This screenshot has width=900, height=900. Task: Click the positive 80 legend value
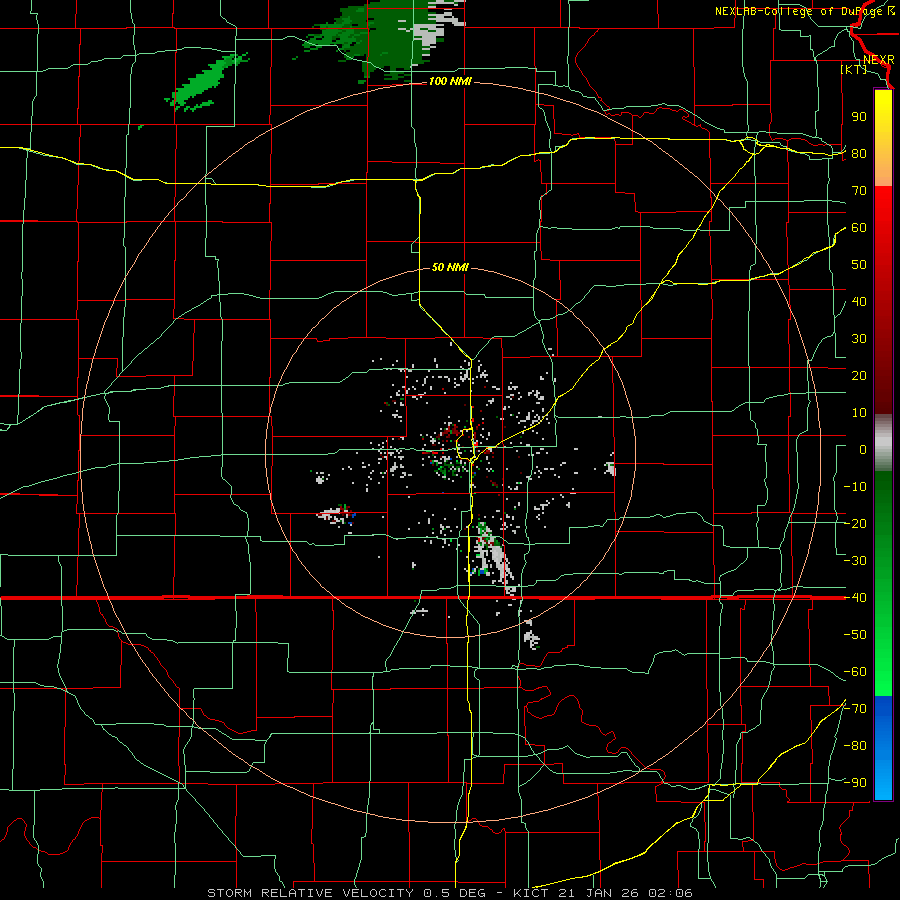[859, 154]
